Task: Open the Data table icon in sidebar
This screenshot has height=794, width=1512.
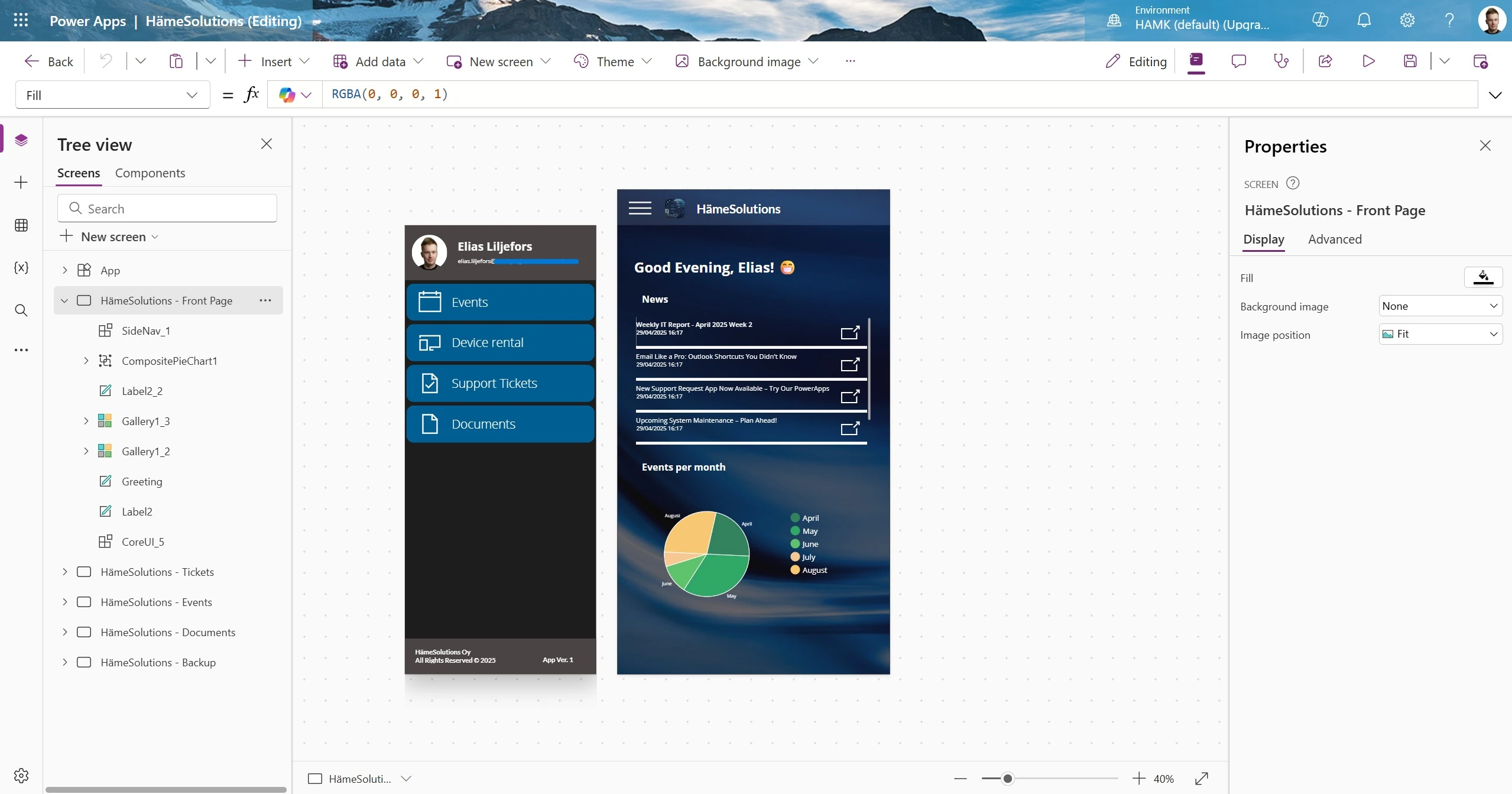Action: click(x=21, y=225)
